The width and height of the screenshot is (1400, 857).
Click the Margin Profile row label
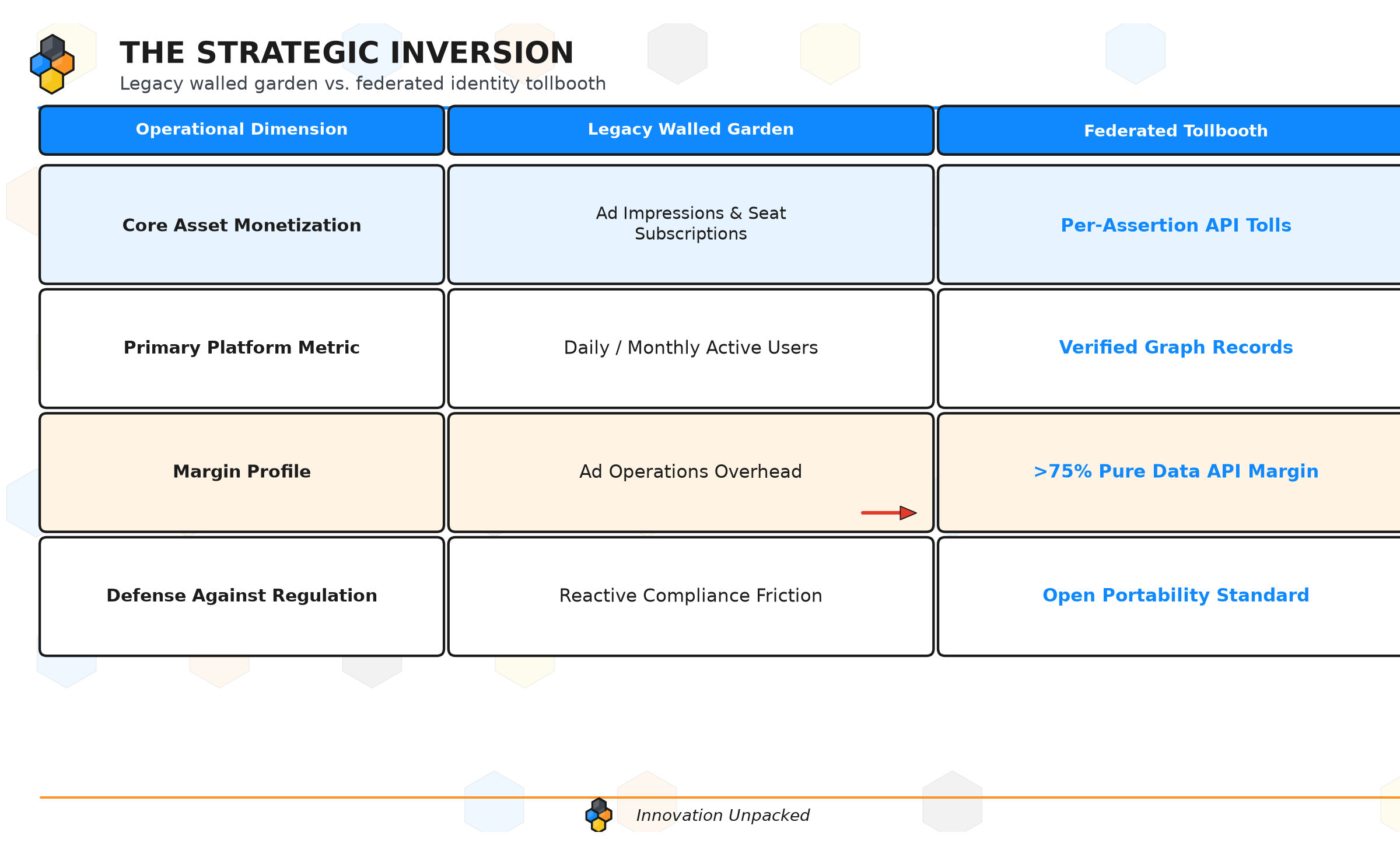(242, 471)
